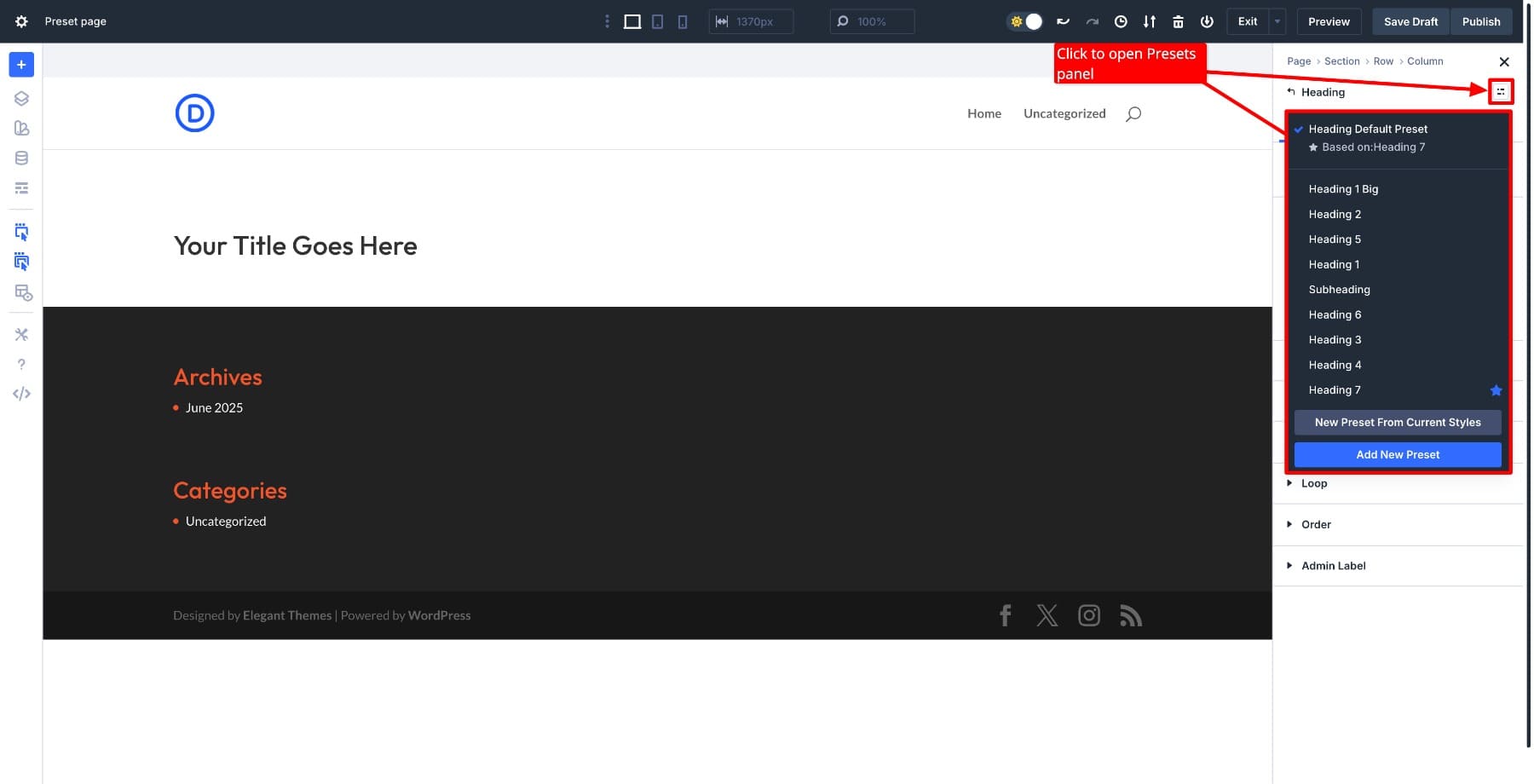Select the Heading 1 Big preset

click(x=1343, y=189)
